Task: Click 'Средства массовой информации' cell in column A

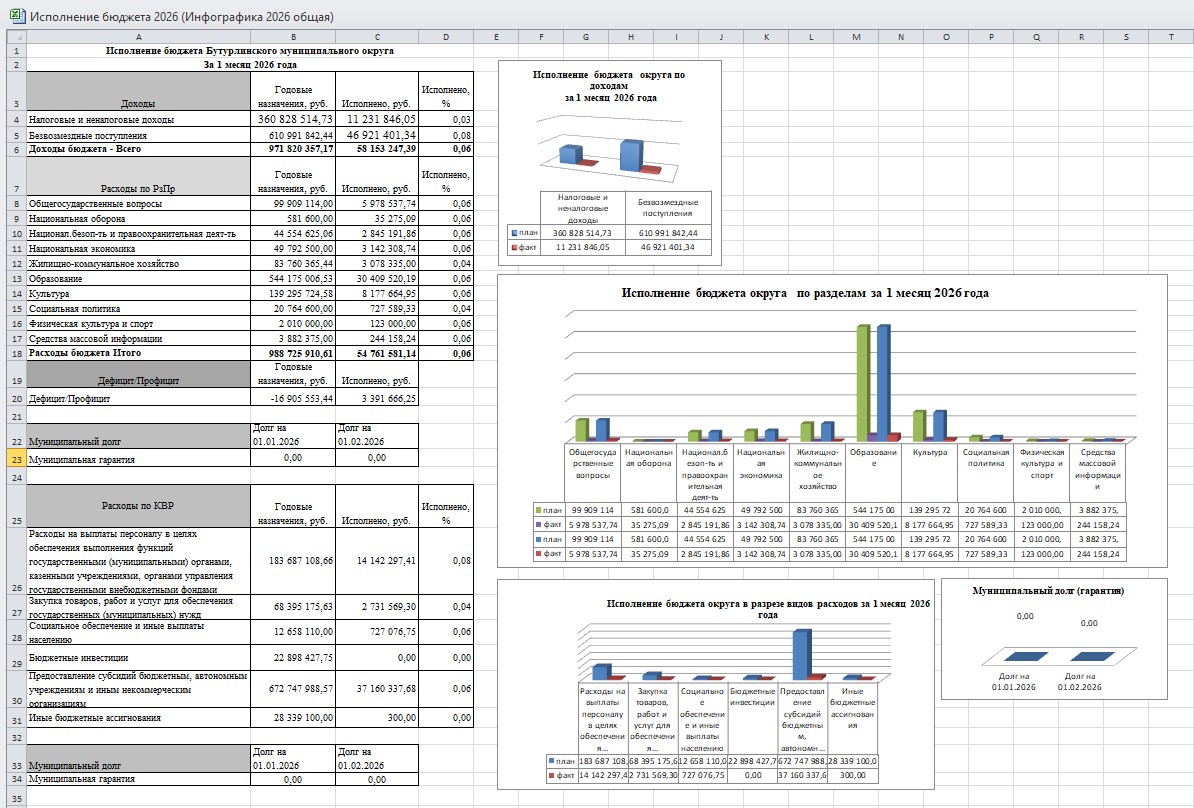Action: click(138, 339)
